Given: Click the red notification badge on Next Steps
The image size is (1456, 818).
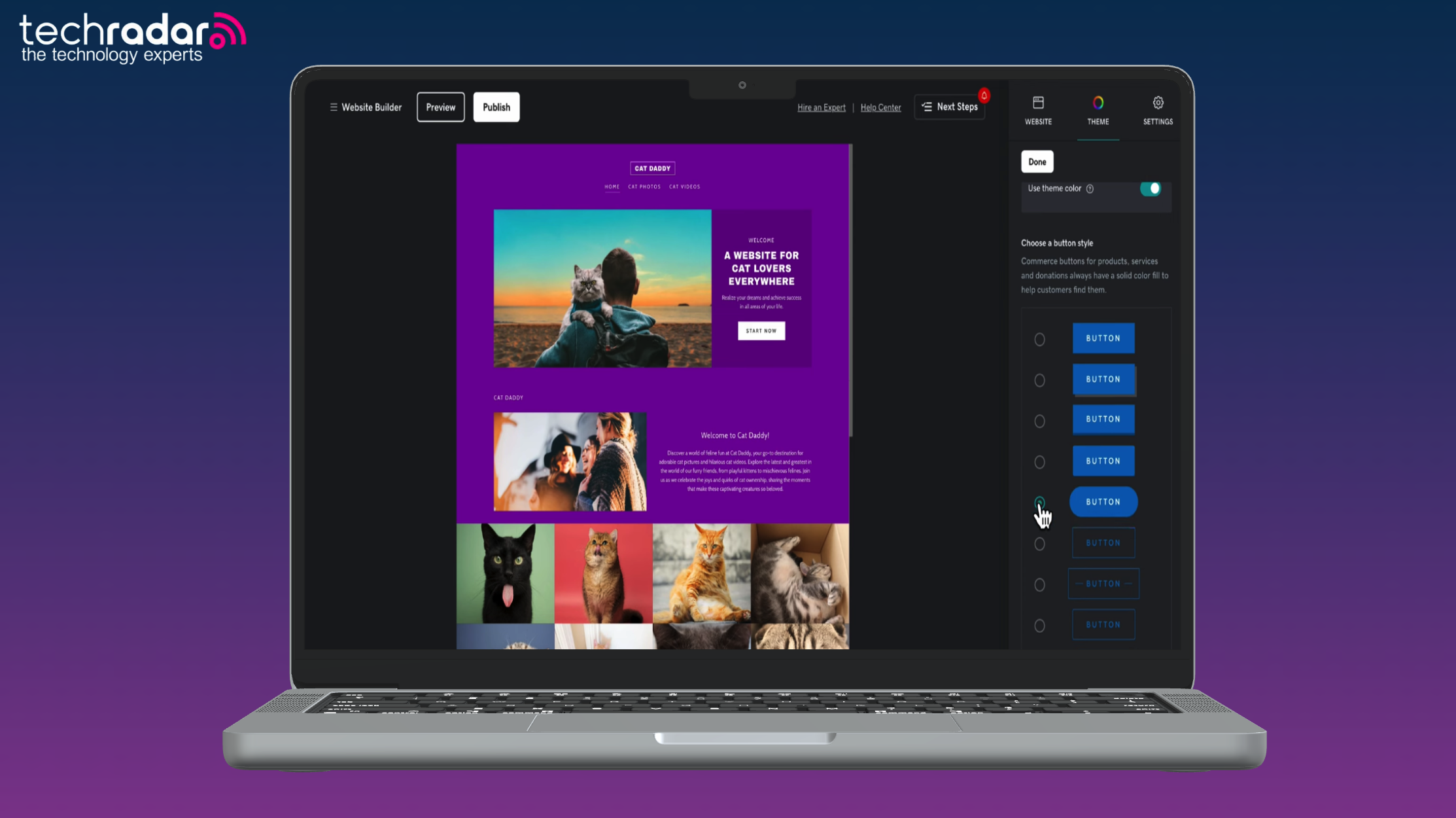Looking at the screenshot, I should click(984, 95).
